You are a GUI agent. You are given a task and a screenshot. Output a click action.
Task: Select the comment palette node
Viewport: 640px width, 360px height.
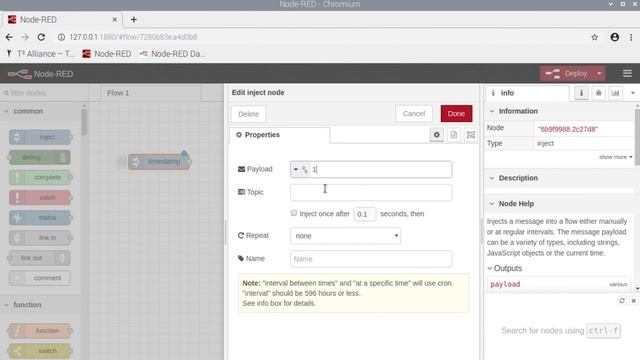tap(40, 278)
